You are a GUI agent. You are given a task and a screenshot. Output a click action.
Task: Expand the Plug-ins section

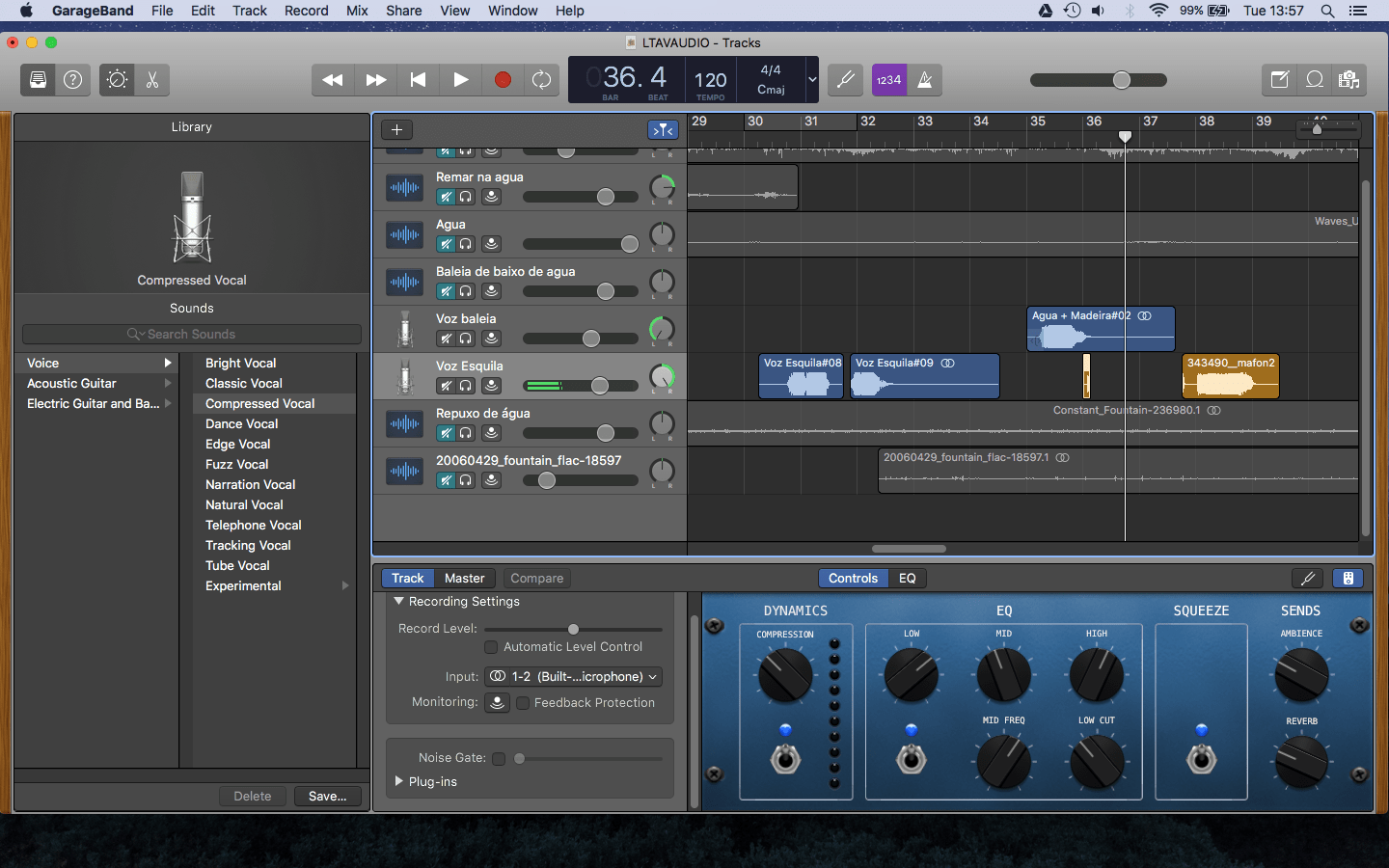coord(399,781)
